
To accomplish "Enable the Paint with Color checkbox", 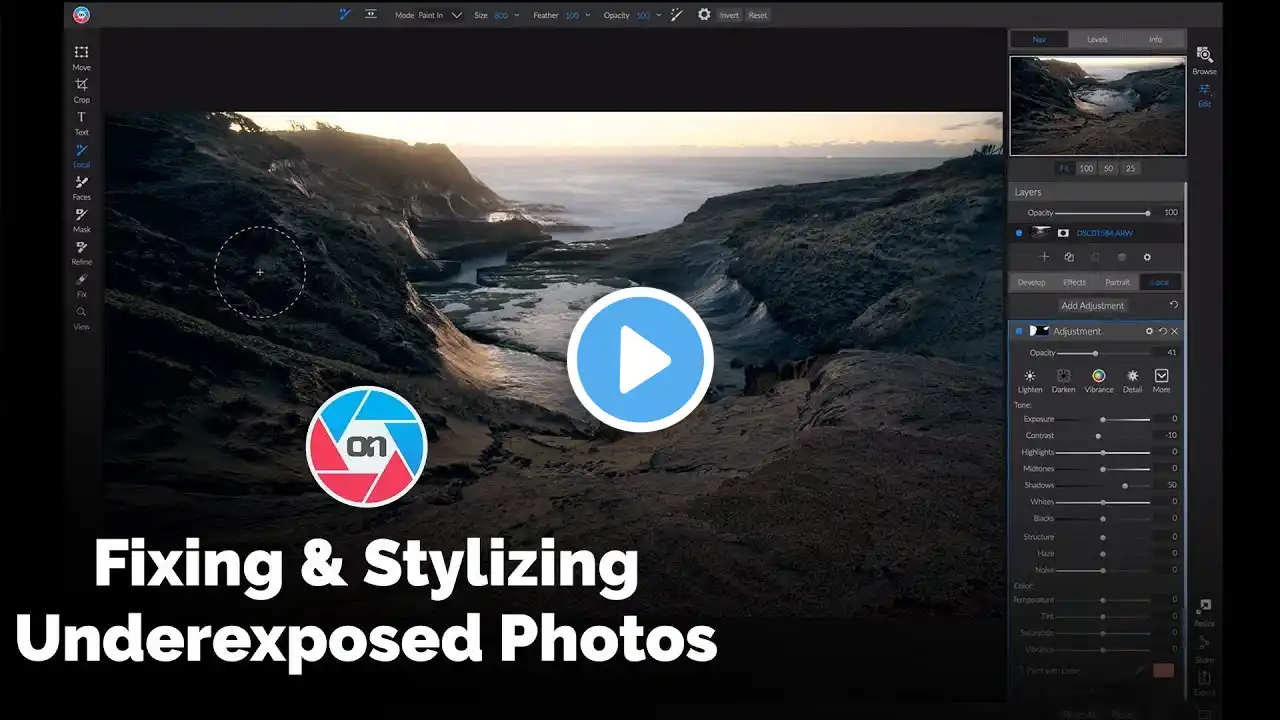I will (1019, 670).
